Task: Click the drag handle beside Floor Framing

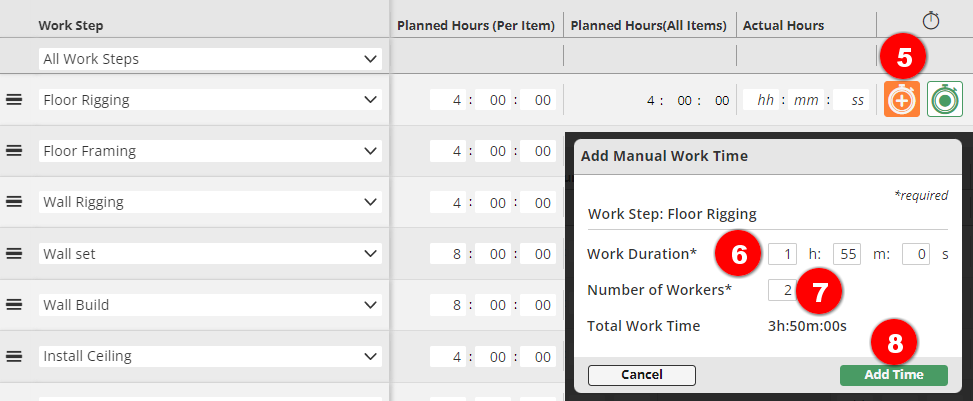Action: [x=14, y=151]
